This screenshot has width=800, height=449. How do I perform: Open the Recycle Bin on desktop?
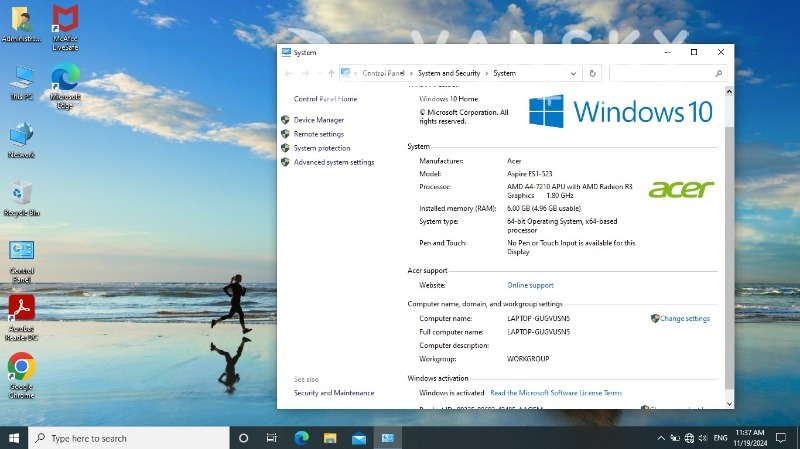click(x=21, y=195)
